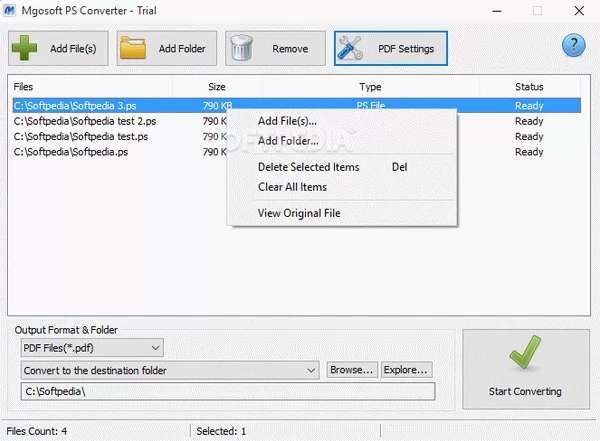This screenshot has width=600, height=441.
Task: Click the yellow folder Add Folder icon
Action: [x=133, y=48]
